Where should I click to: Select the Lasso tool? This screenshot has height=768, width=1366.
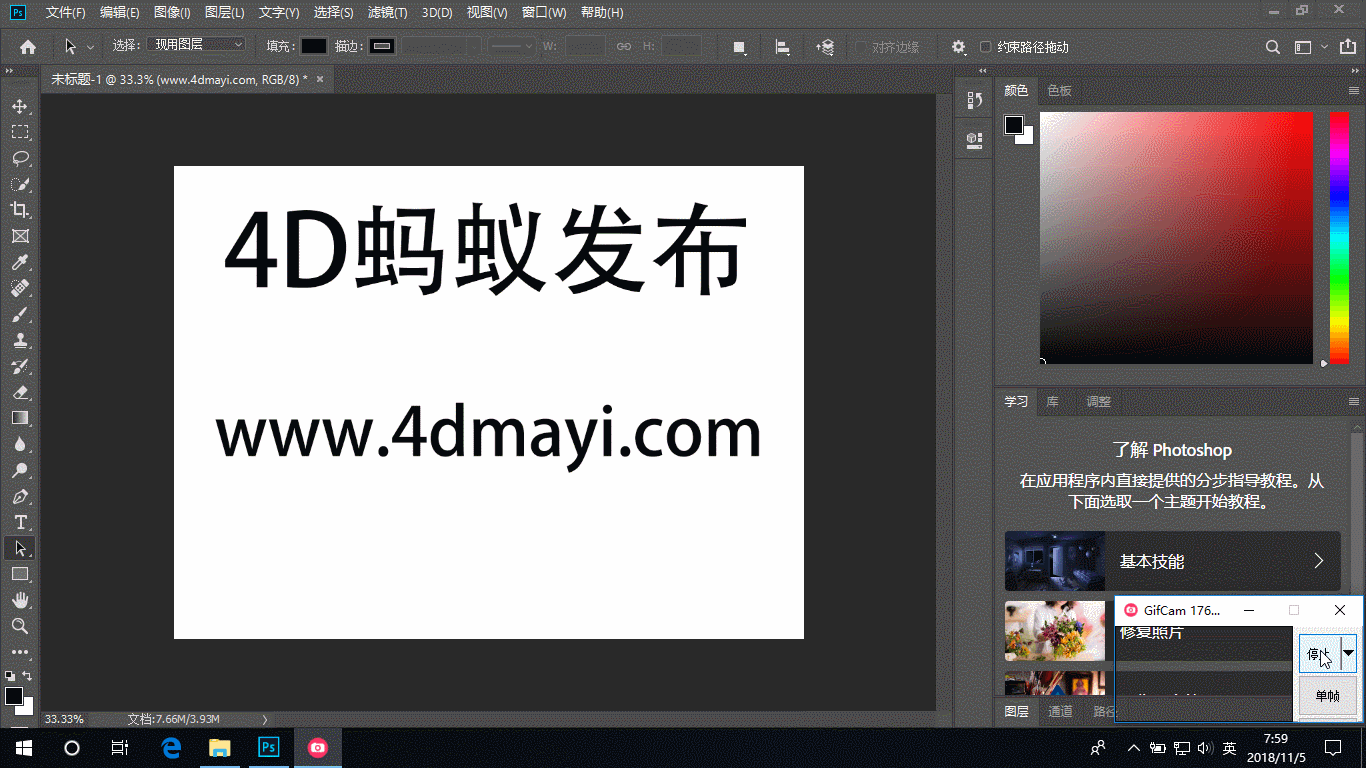[20, 158]
